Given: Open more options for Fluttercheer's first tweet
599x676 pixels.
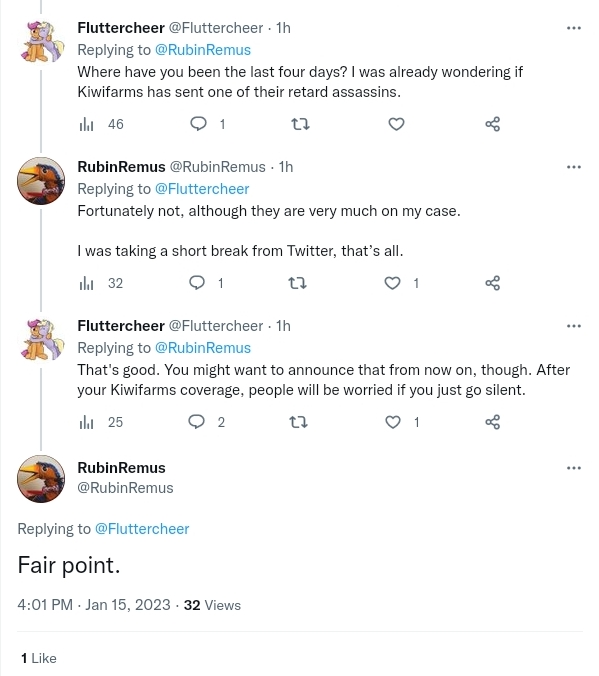Looking at the screenshot, I should tap(574, 28).
